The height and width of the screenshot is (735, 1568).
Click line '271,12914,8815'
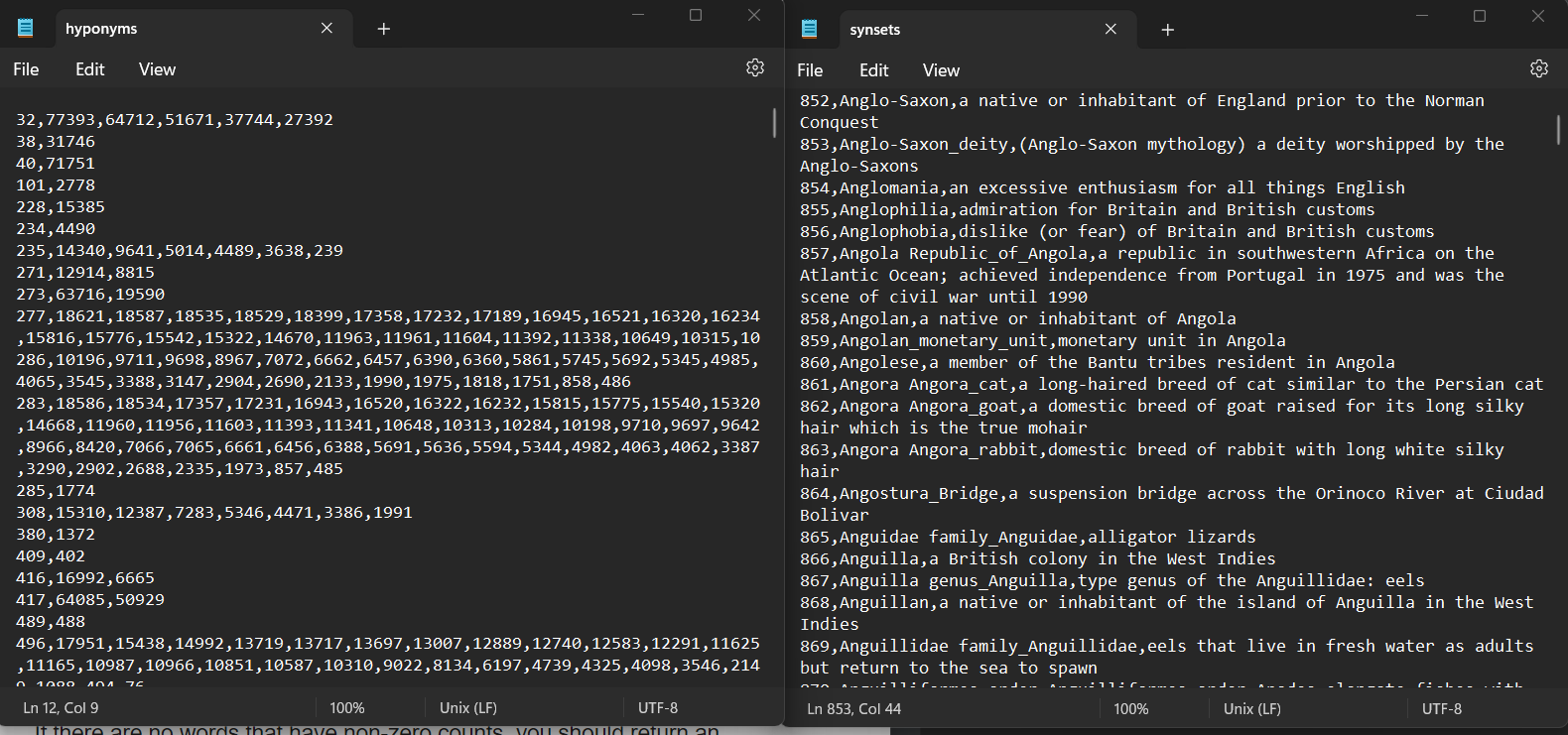[x=85, y=273]
